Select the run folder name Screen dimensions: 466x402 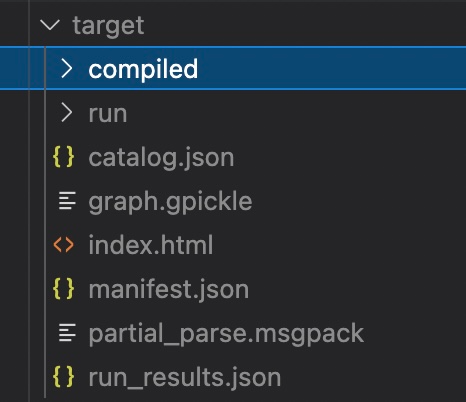coord(108,114)
